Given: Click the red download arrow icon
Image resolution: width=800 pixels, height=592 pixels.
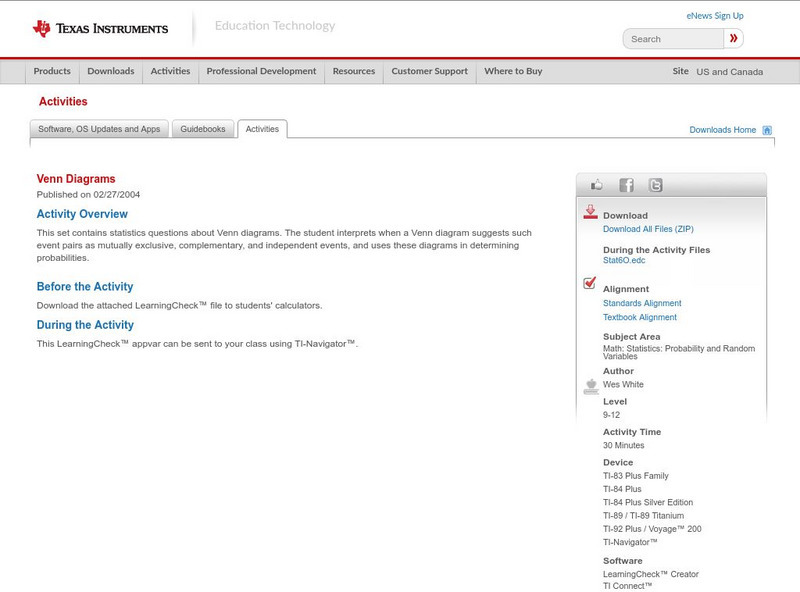Looking at the screenshot, I should [x=590, y=212].
